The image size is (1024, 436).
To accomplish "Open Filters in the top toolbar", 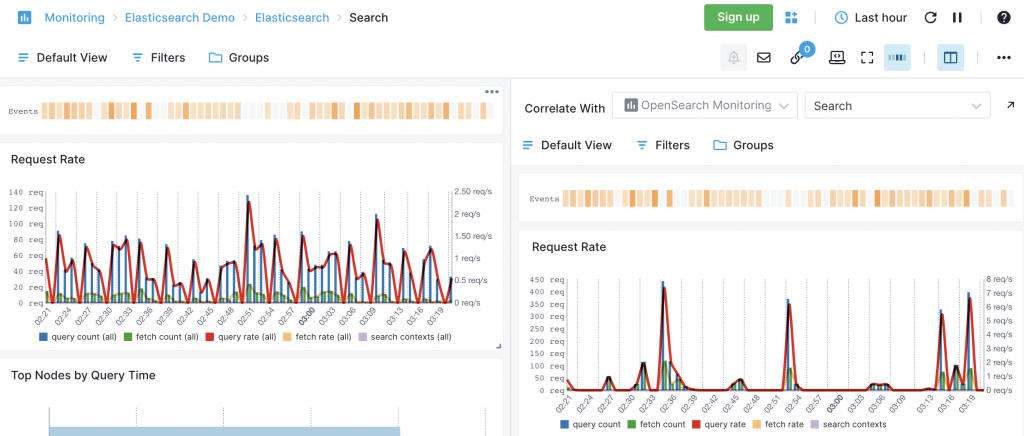I will [159, 57].
